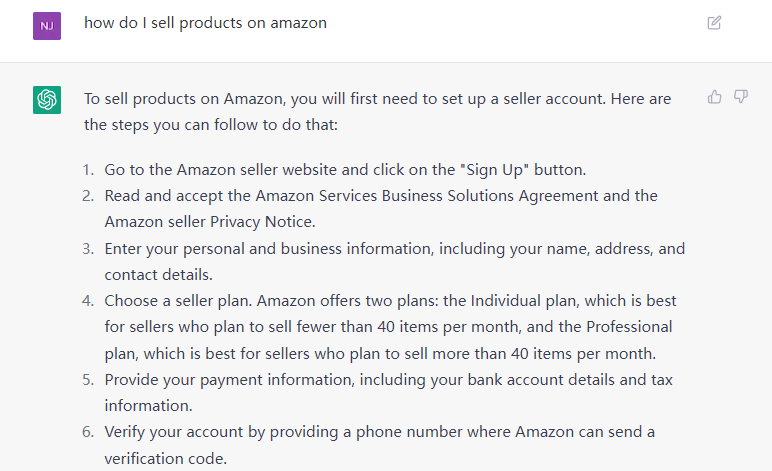Click the "Amazon seller Privacy Notice" text
This screenshot has width=772, height=471.
210,222
